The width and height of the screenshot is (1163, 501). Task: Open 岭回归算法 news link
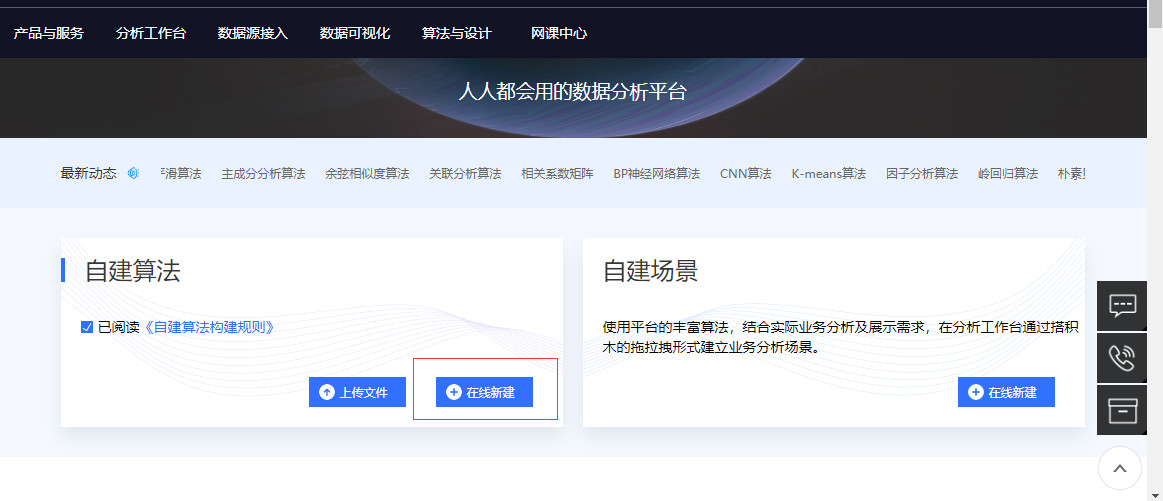click(1008, 174)
